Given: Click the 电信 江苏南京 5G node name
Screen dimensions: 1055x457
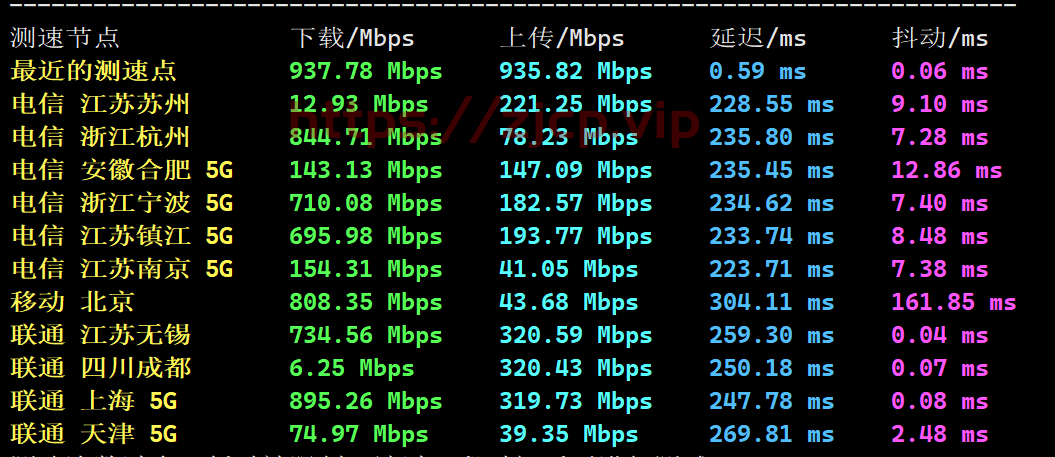Looking at the screenshot, I should click(122, 269).
